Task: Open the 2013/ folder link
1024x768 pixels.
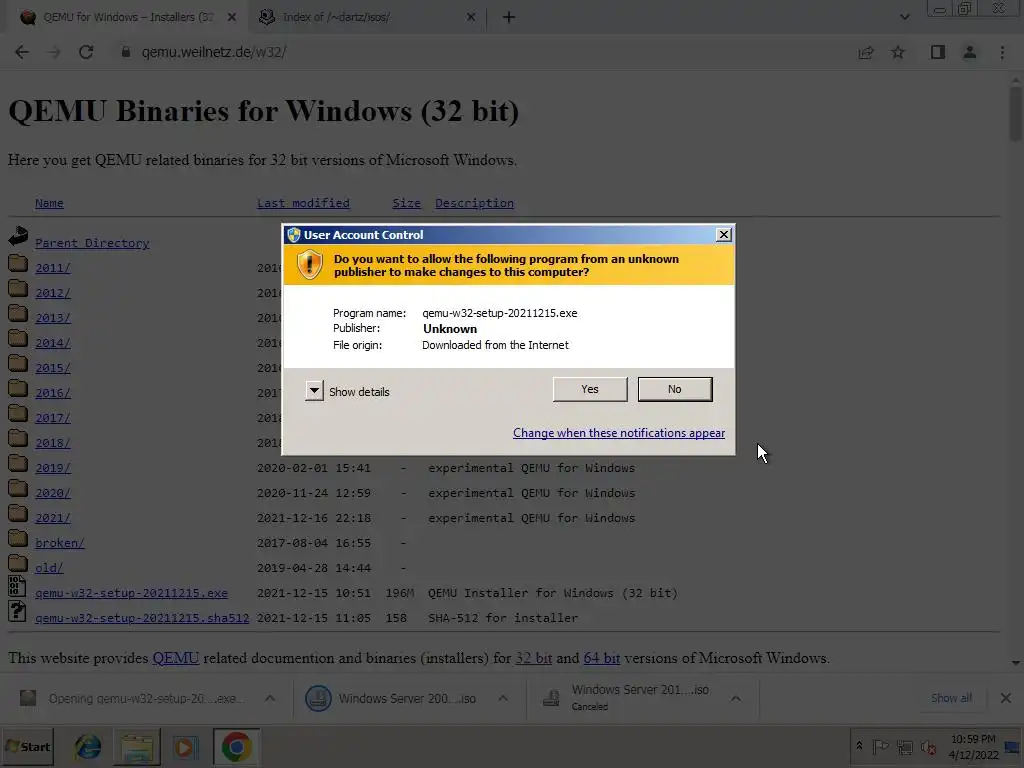Action: pyautogui.click(x=52, y=318)
